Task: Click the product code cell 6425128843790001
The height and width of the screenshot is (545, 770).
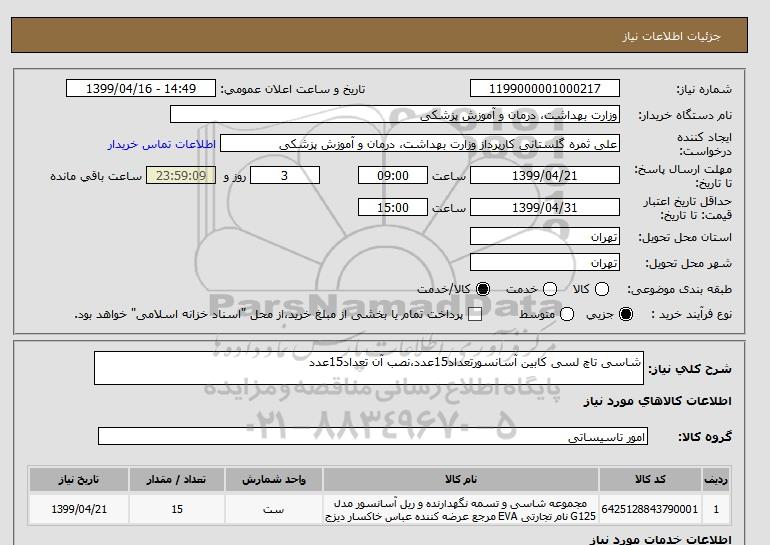Action: pyautogui.click(x=650, y=509)
